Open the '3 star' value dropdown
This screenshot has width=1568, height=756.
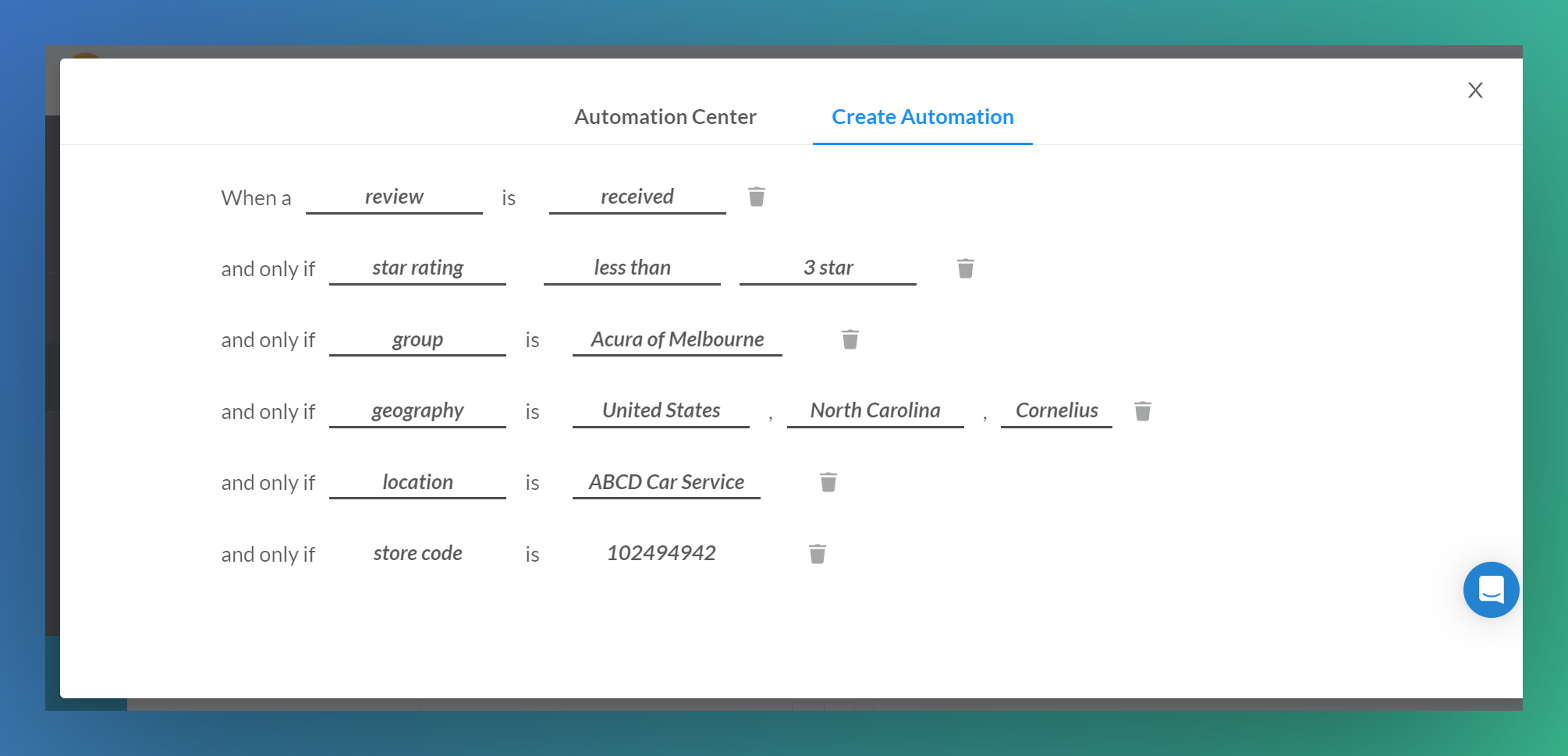(x=828, y=268)
